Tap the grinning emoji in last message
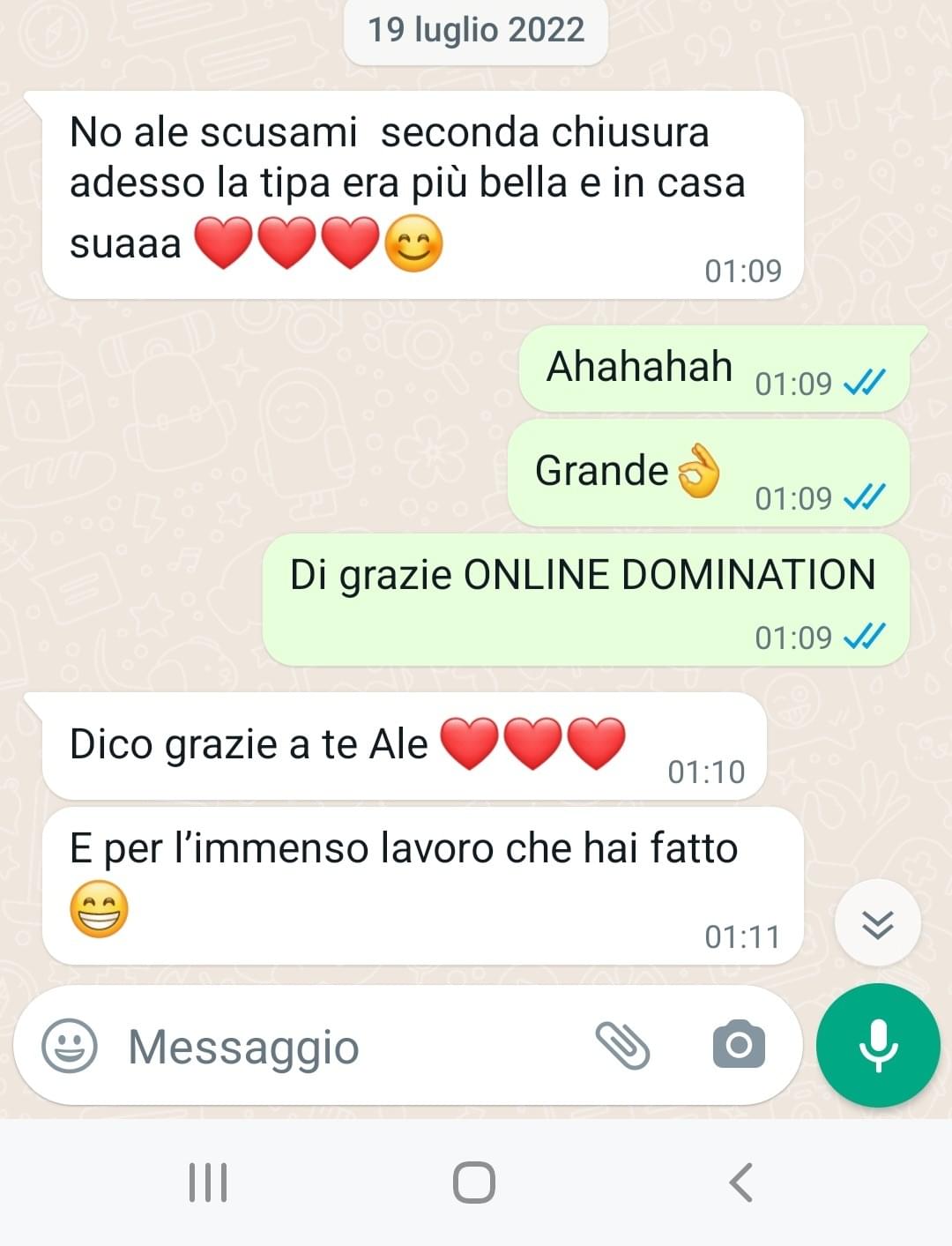Image resolution: width=952 pixels, height=1246 pixels. pos(99,909)
